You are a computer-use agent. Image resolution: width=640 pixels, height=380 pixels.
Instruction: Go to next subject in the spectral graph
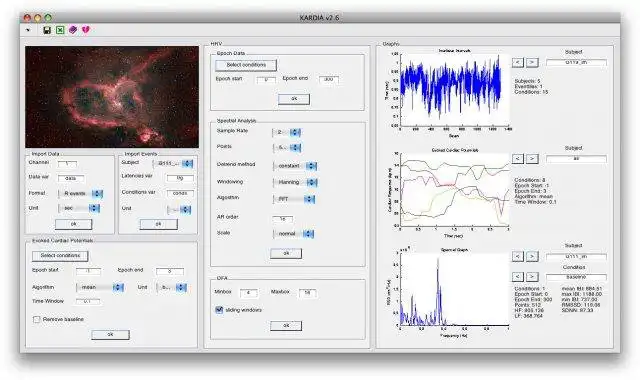pyautogui.click(x=531, y=256)
